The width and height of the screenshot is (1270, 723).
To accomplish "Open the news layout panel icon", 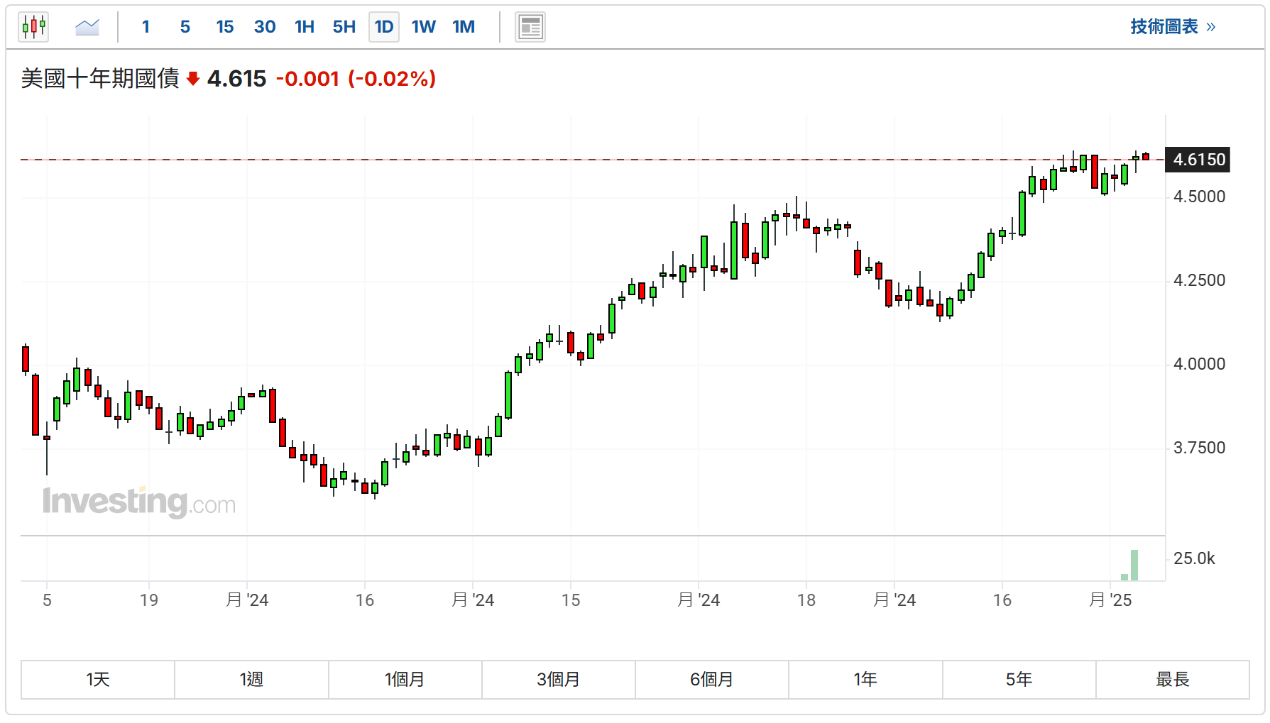I will click(530, 27).
